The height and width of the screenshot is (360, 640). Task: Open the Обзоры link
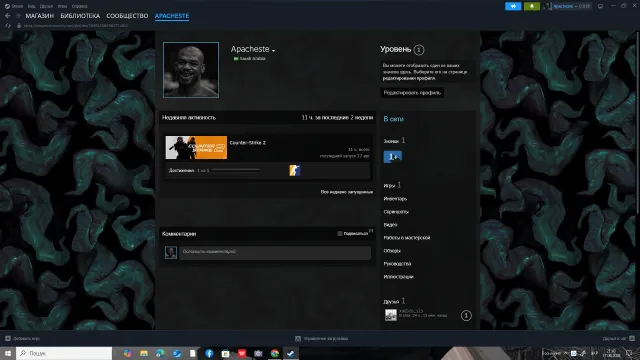392,251
